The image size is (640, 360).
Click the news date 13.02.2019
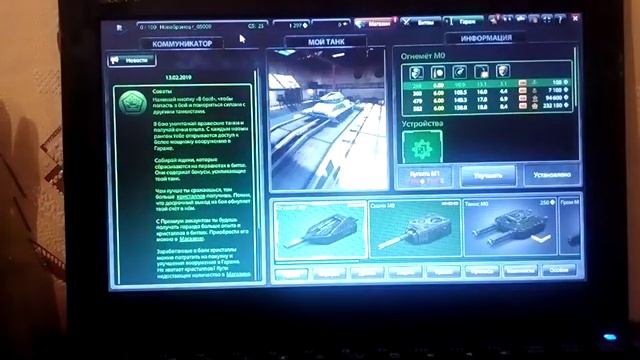178,77
